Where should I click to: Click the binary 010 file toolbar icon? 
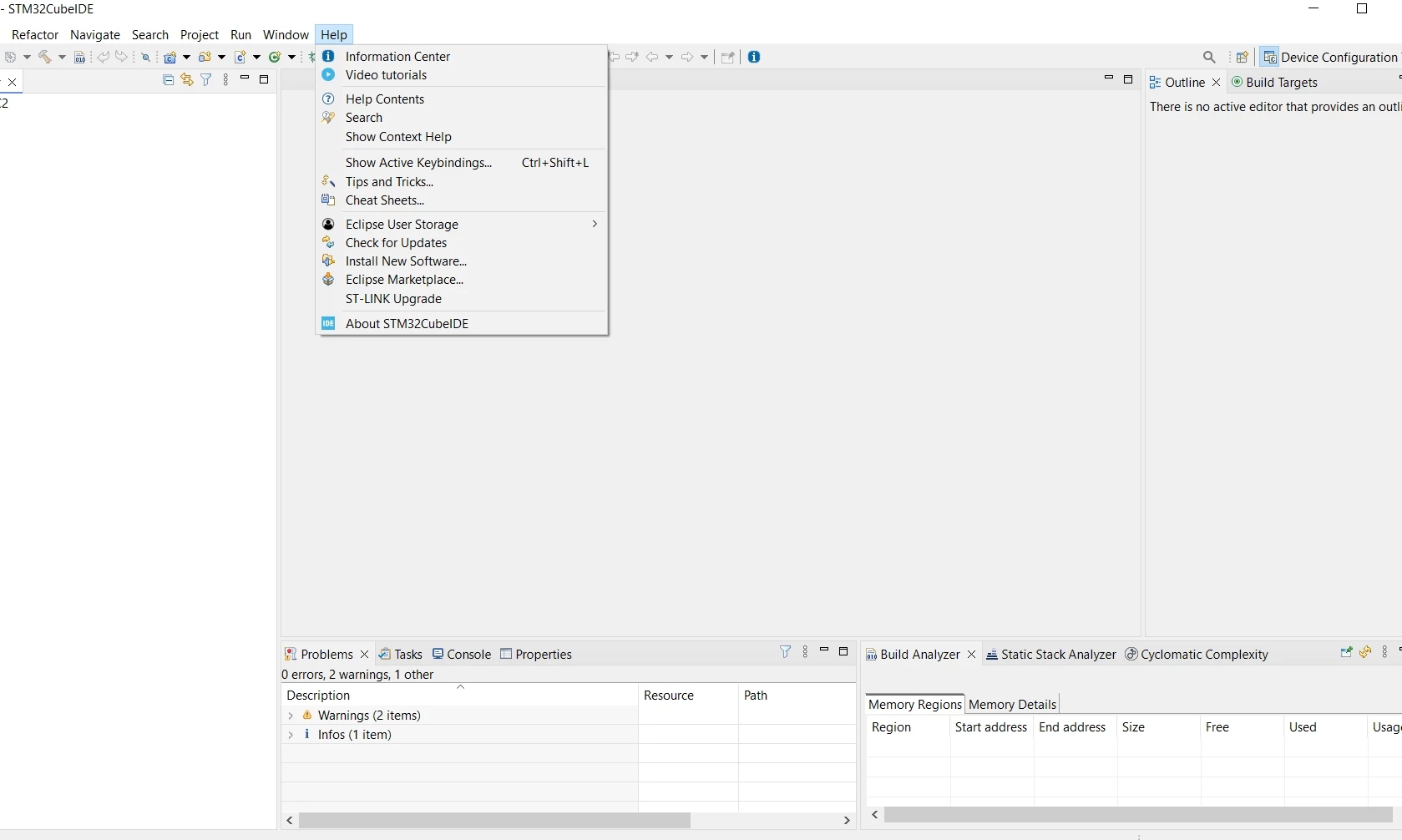point(79,58)
